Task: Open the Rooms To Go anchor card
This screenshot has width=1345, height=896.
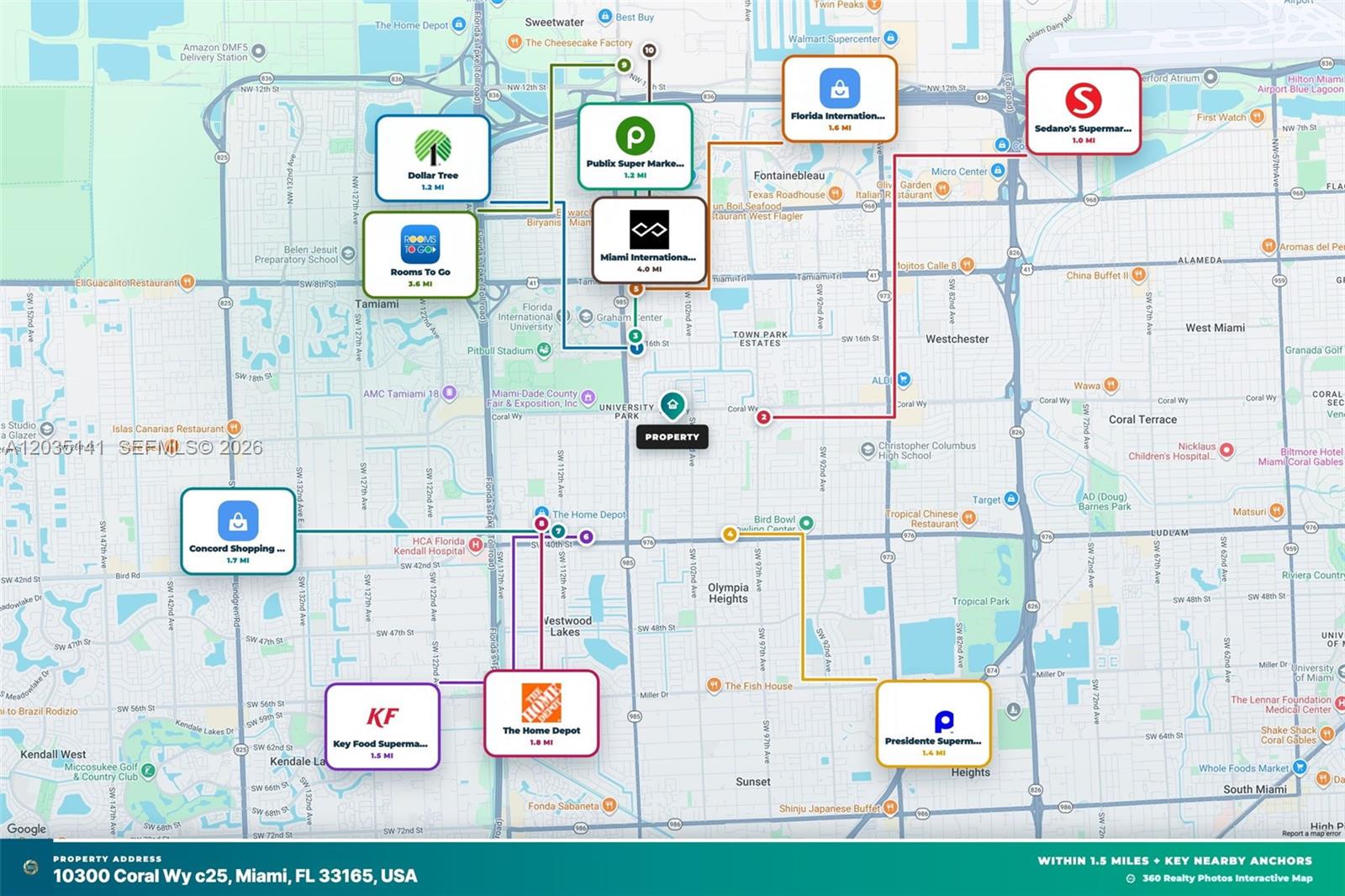Action: [x=420, y=255]
